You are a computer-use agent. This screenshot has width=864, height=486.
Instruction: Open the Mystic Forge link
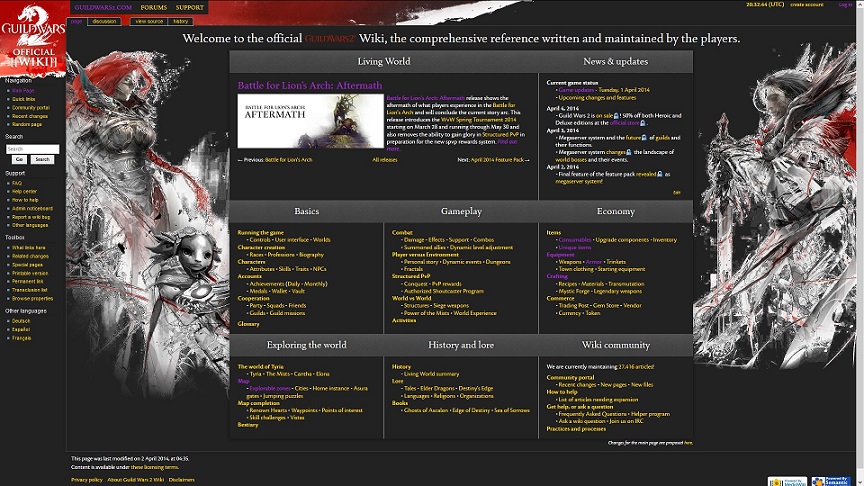coord(574,291)
